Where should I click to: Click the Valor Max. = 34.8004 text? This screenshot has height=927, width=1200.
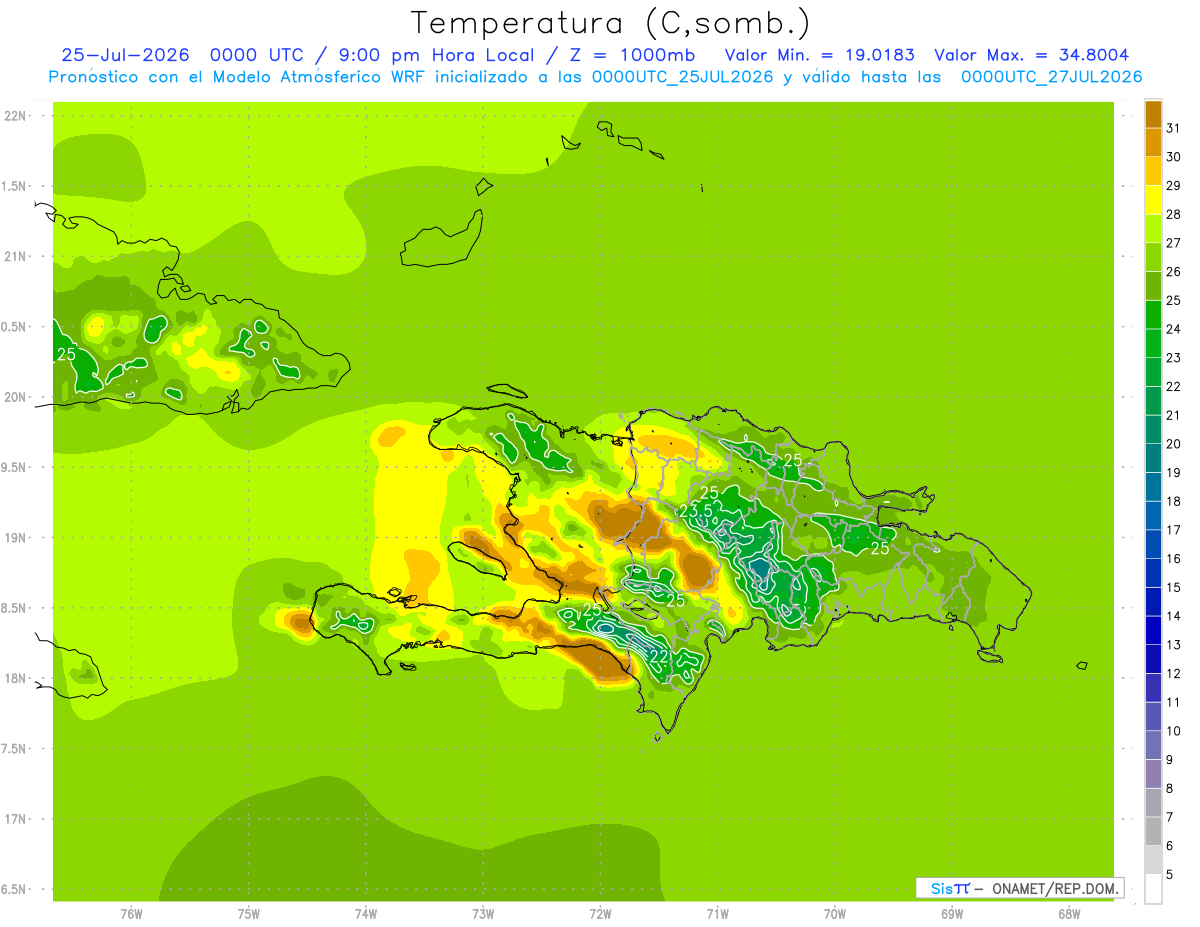1032,55
